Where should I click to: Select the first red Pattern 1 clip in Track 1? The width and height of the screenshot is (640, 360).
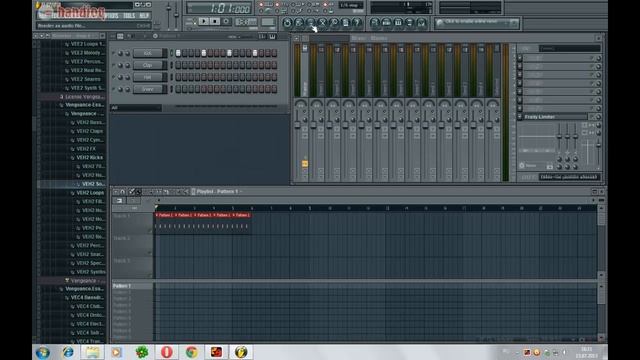pos(164,215)
